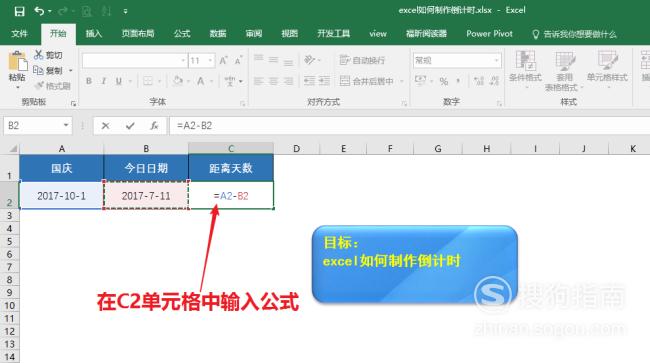650x363 pixels.
Task: Click the decrease indent icon
Action: (310, 81)
